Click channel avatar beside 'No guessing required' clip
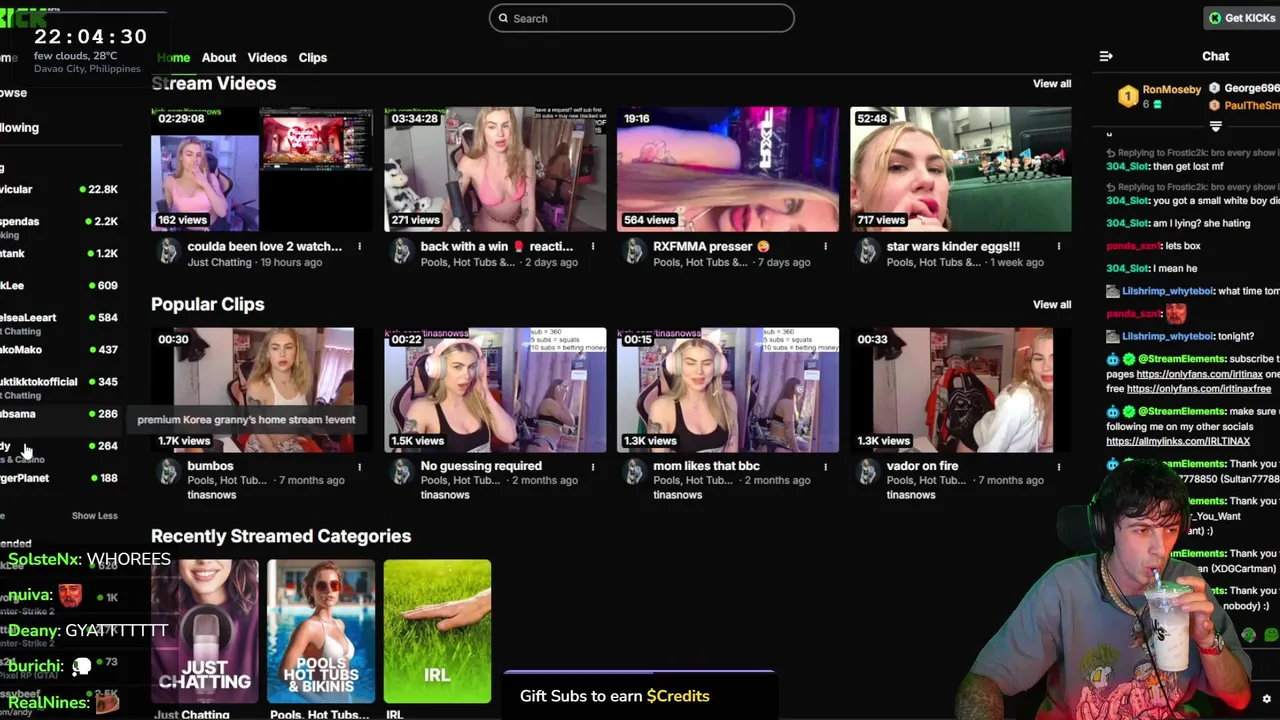Image resolution: width=1280 pixels, height=720 pixels. point(401,471)
